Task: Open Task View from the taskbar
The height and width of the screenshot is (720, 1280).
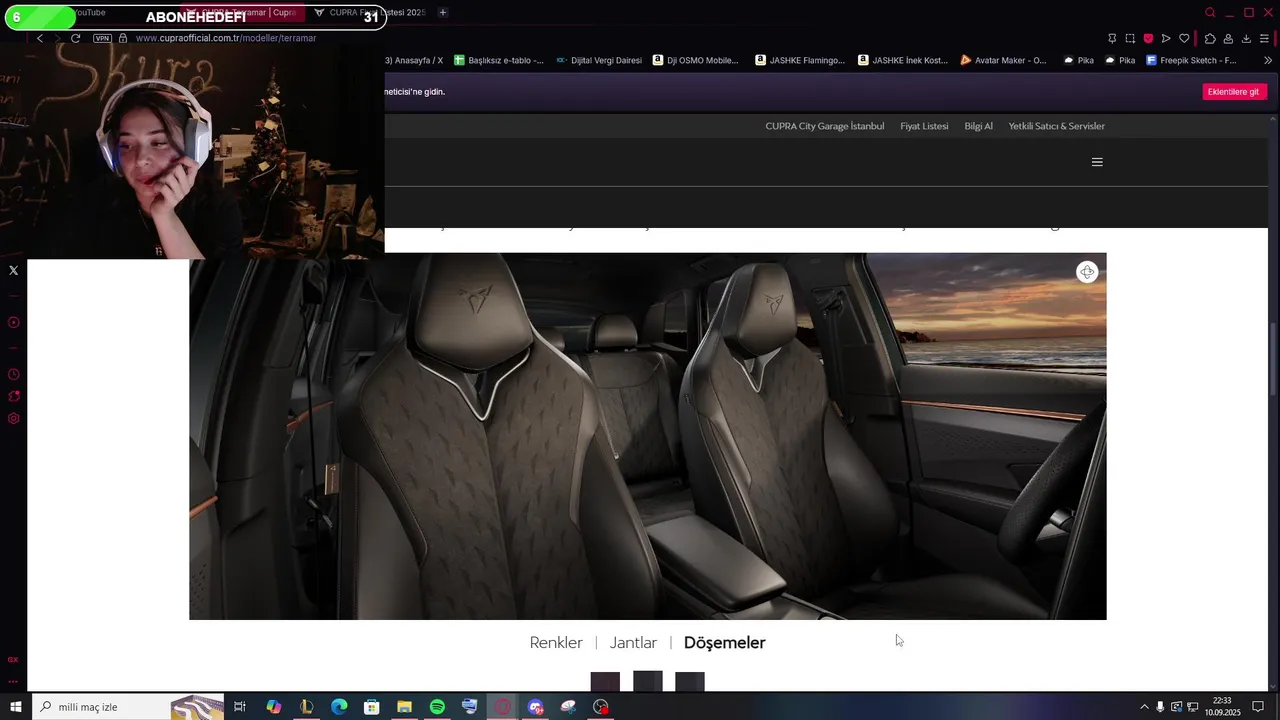Action: [x=240, y=707]
